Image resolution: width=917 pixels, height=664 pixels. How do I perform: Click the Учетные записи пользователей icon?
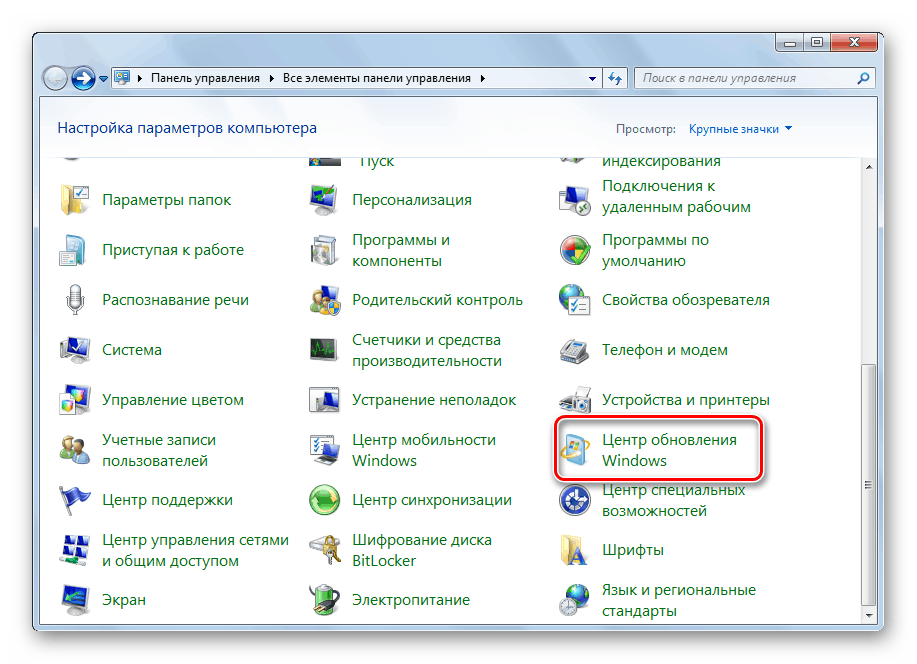(x=75, y=450)
